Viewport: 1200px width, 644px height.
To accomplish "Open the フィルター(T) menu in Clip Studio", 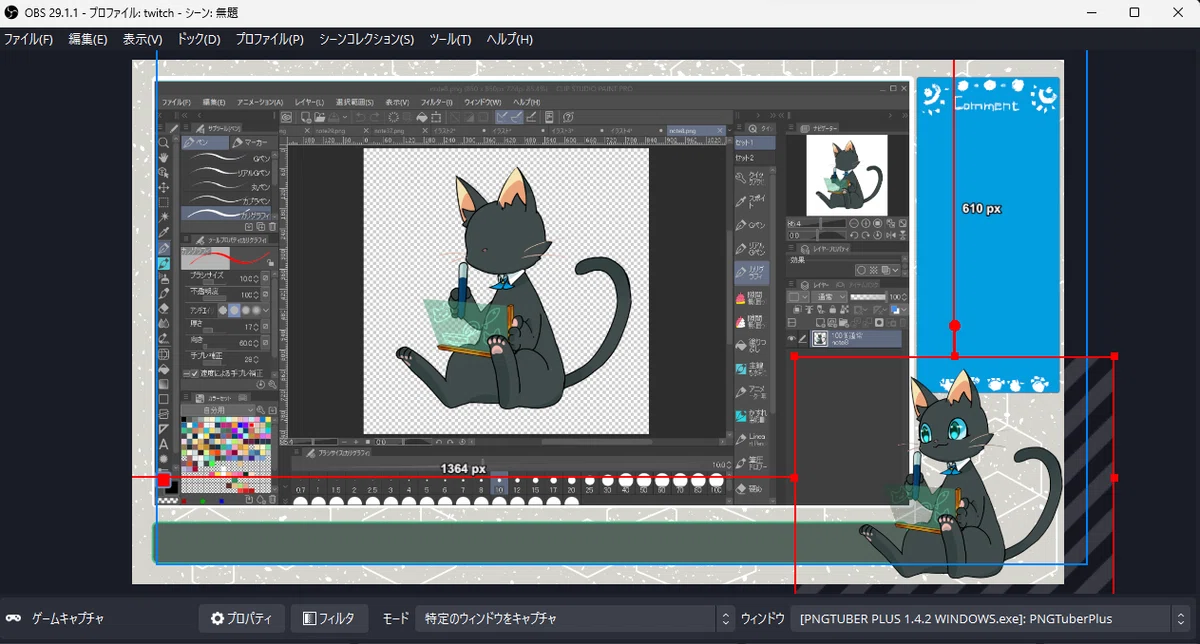I will [437, 102].
